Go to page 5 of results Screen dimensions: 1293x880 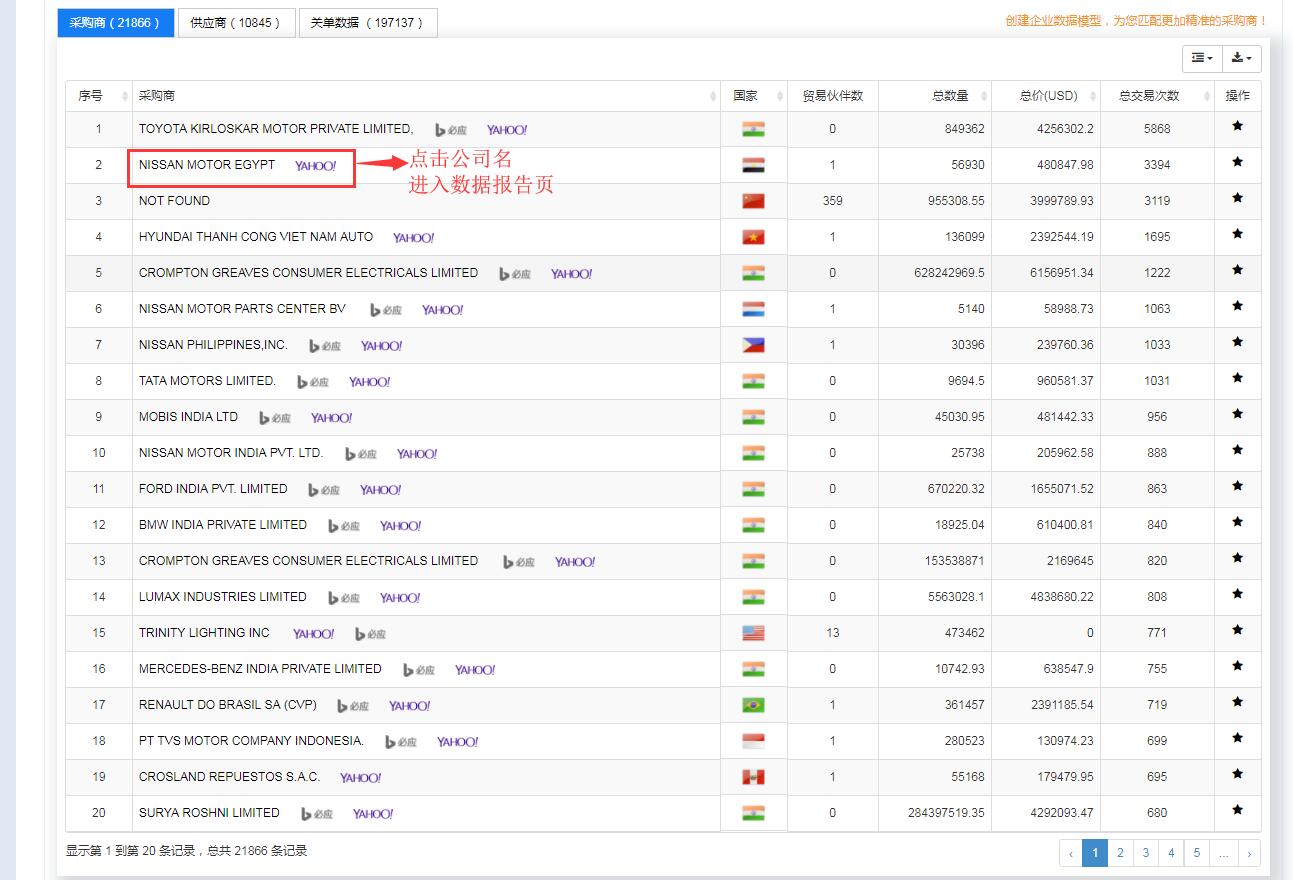pos(1197,853)
